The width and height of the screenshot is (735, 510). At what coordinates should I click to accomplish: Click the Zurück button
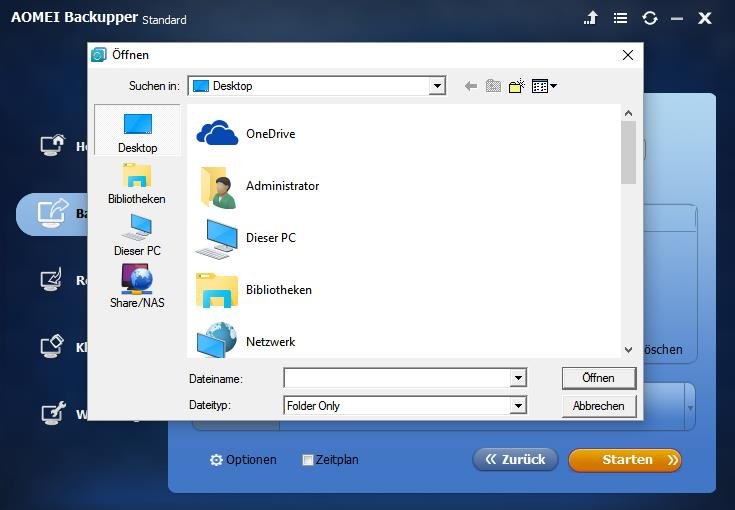(515, 459)
